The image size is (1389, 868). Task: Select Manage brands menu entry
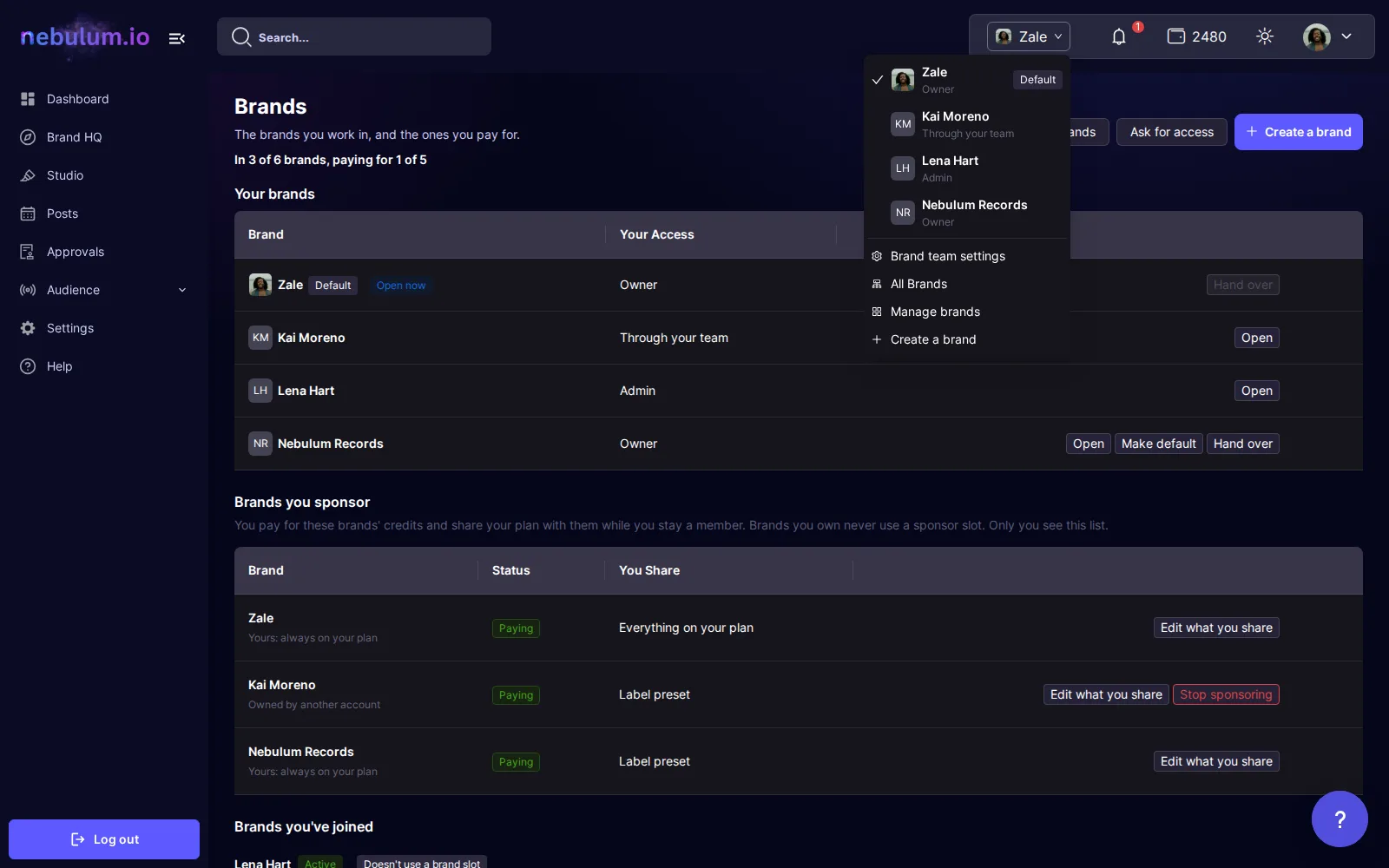[967, 312]
